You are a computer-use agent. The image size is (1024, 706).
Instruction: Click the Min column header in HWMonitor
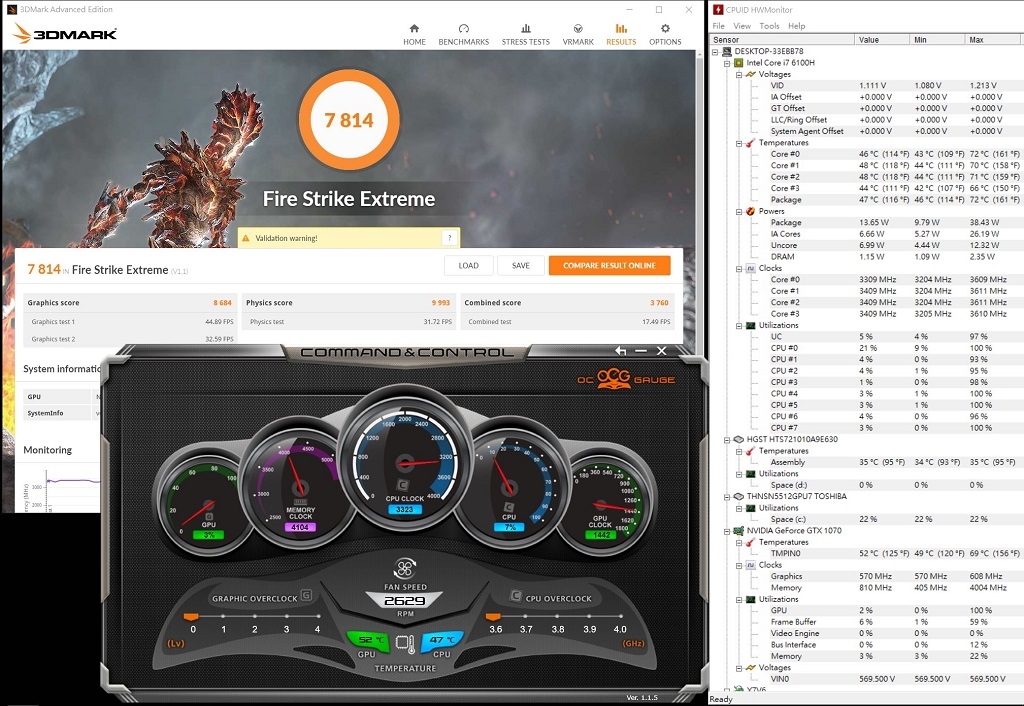click(x=937, y=40)
